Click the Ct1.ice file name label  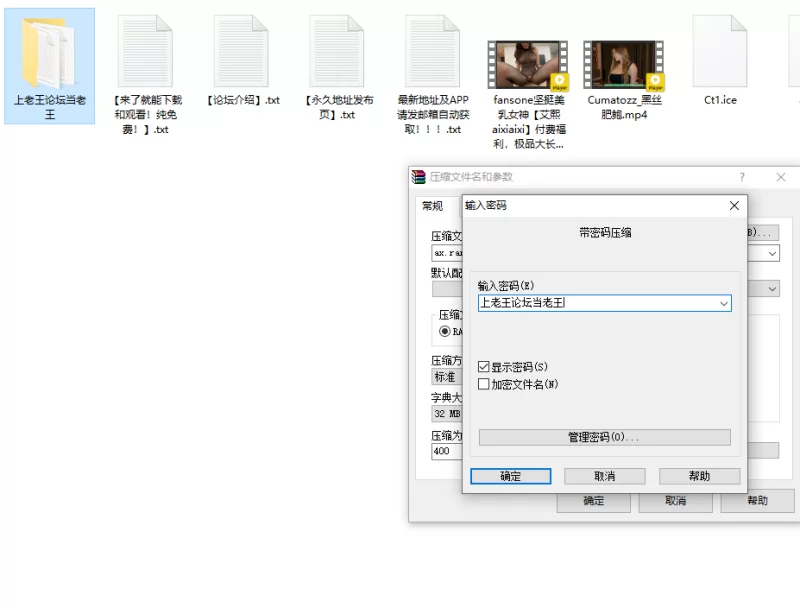(x=720, y=100)
